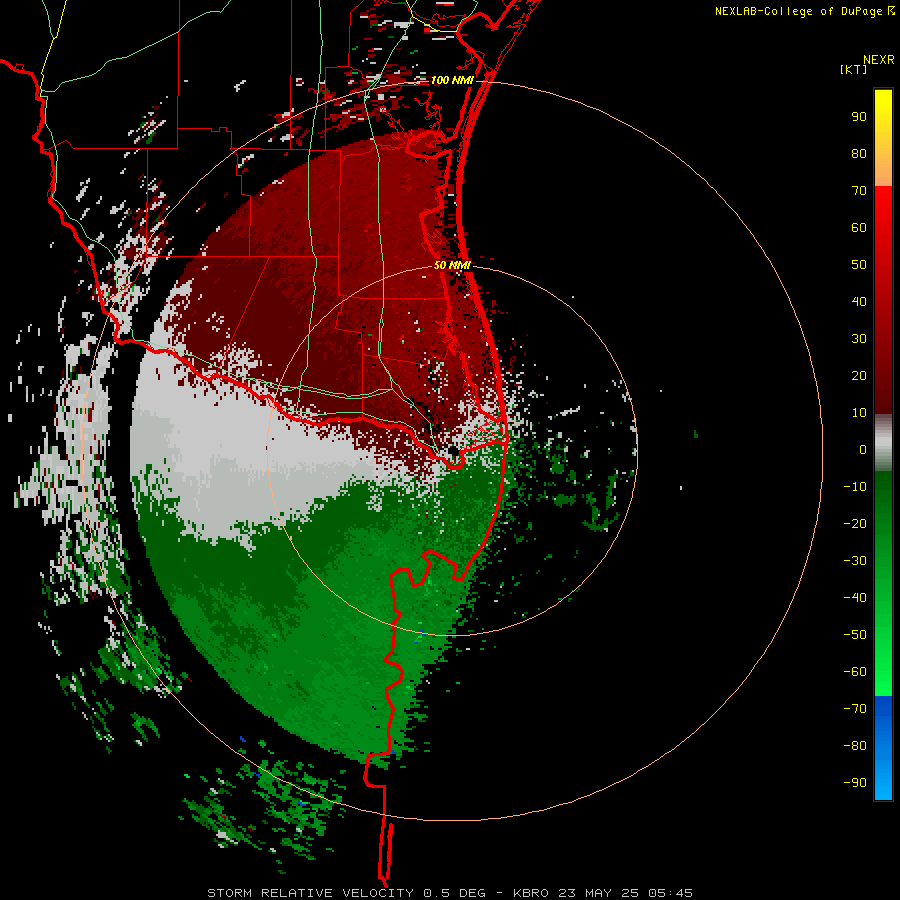This screenshot has width=900, height=900.
Task: Click the -40 value on velocity scale
Action: (x=855, y=598)
